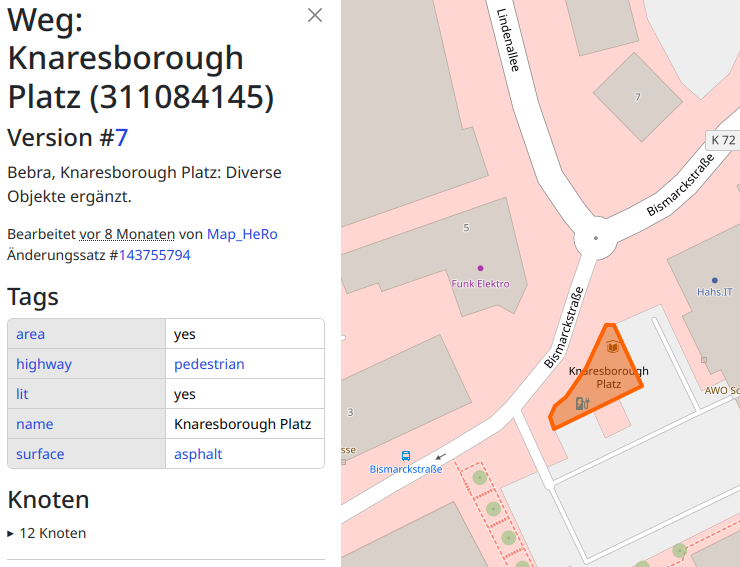Click the Funk Elektro map label
Viewport: 740px width, 567px height.
coord(480,284)
